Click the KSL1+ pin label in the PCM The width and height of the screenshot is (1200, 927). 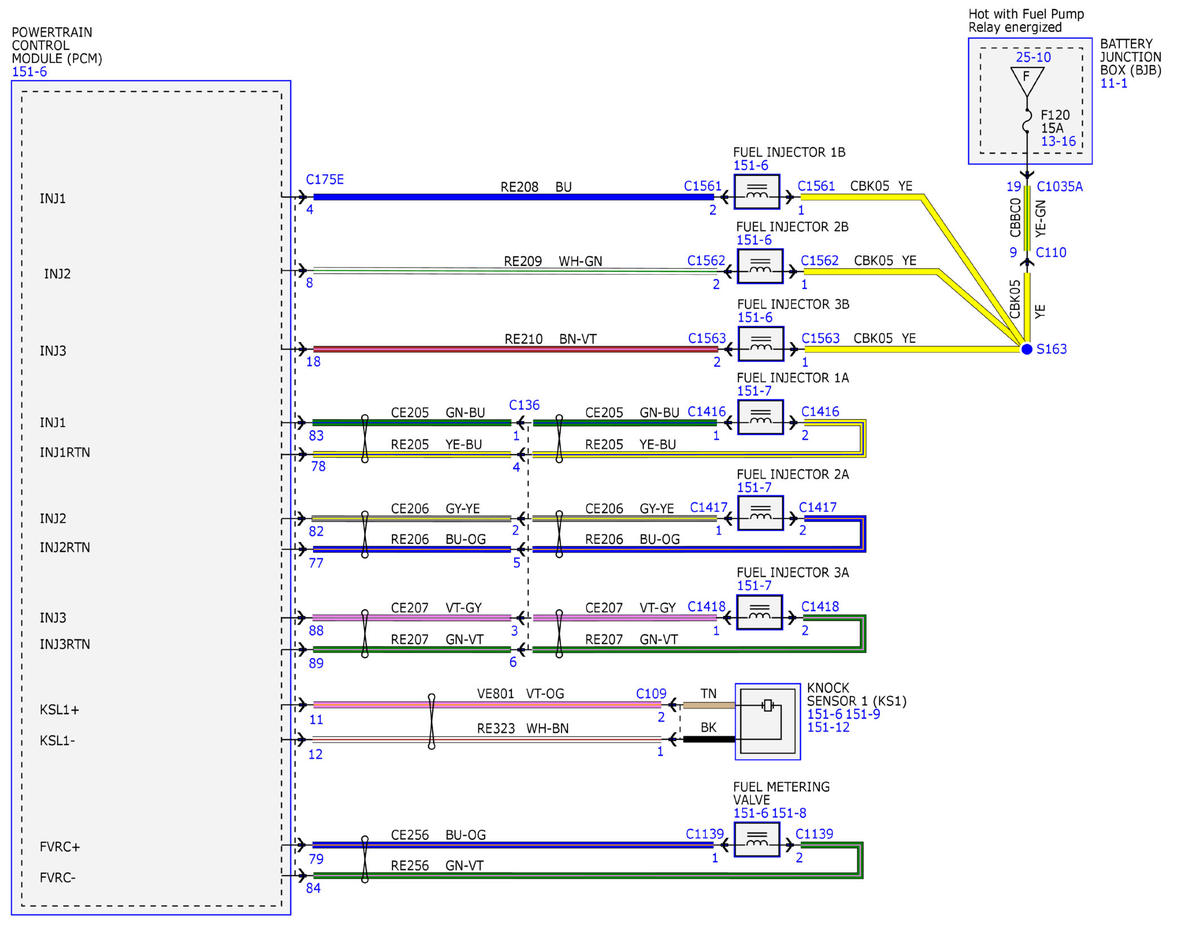(59, 709)
